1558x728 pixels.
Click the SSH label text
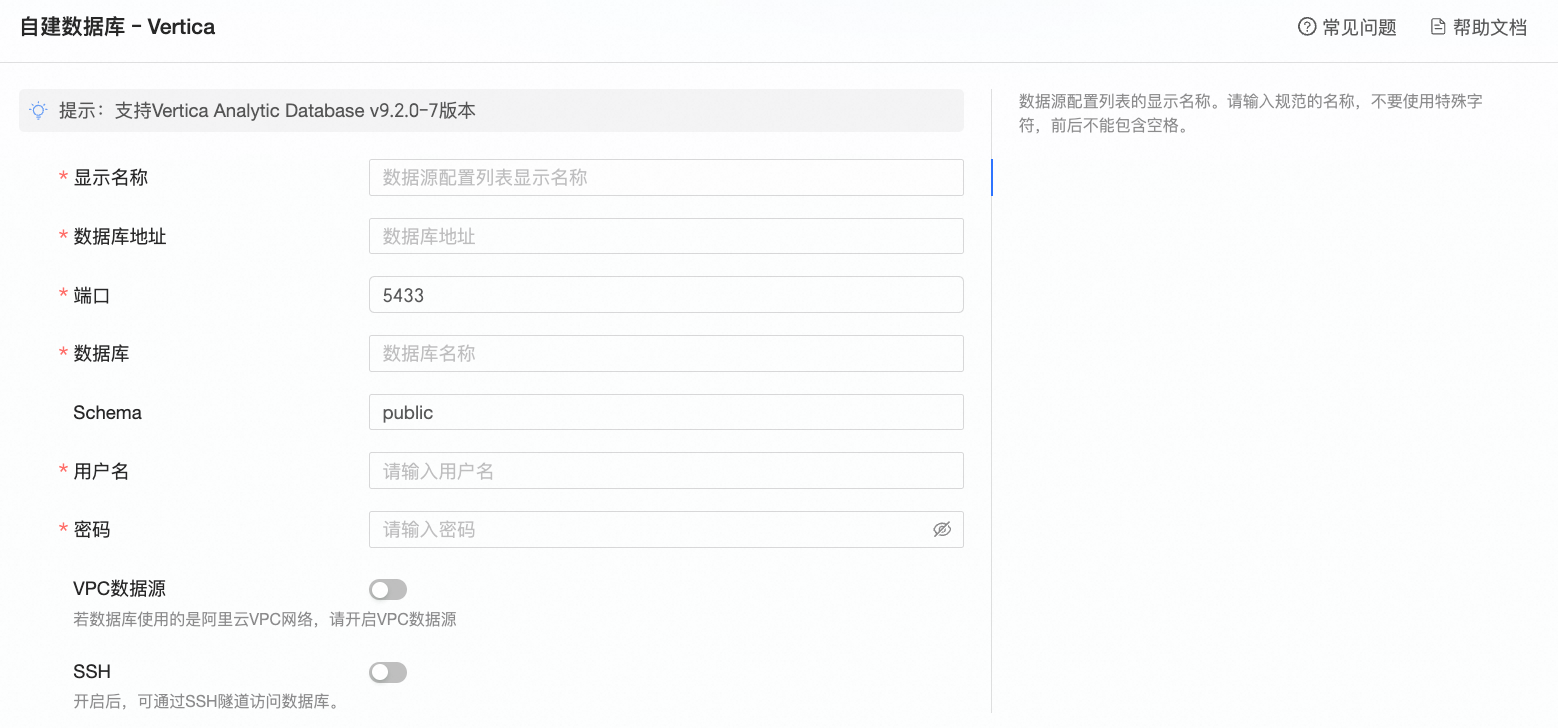pyautogui.click(x=92, y=671)
